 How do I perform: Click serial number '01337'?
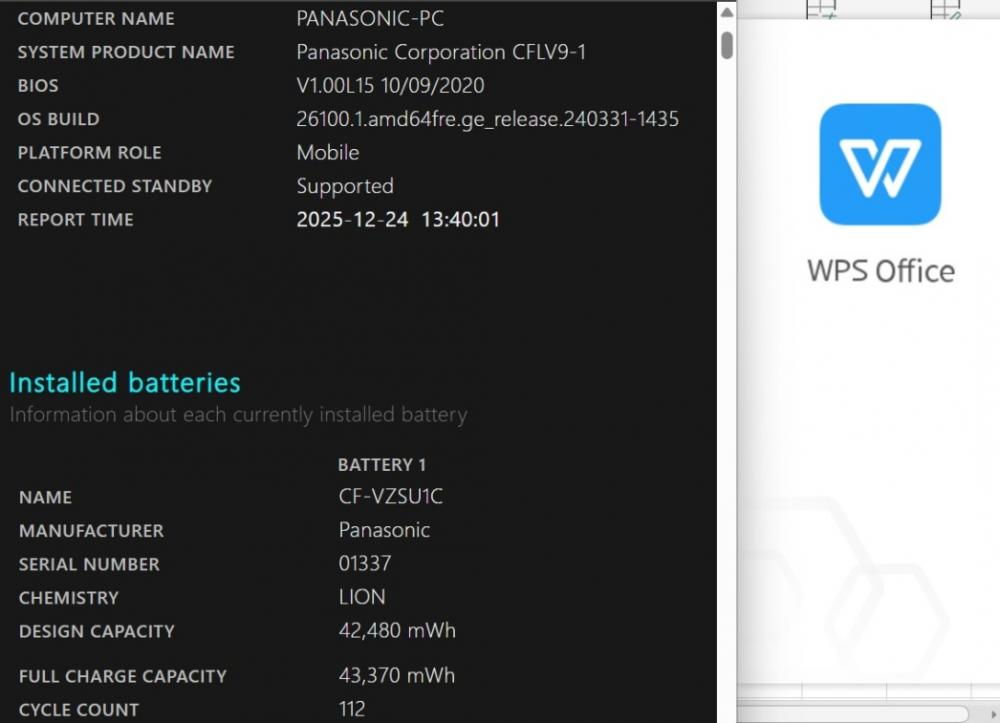point(365,564)
